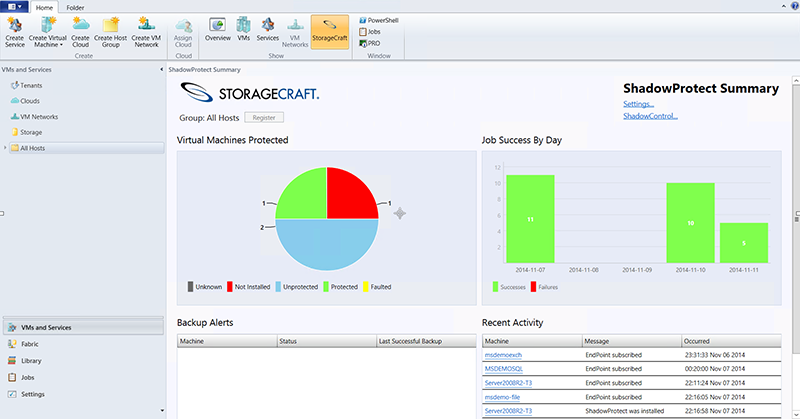Click the Failures legend swatch

tap(533, 287)
